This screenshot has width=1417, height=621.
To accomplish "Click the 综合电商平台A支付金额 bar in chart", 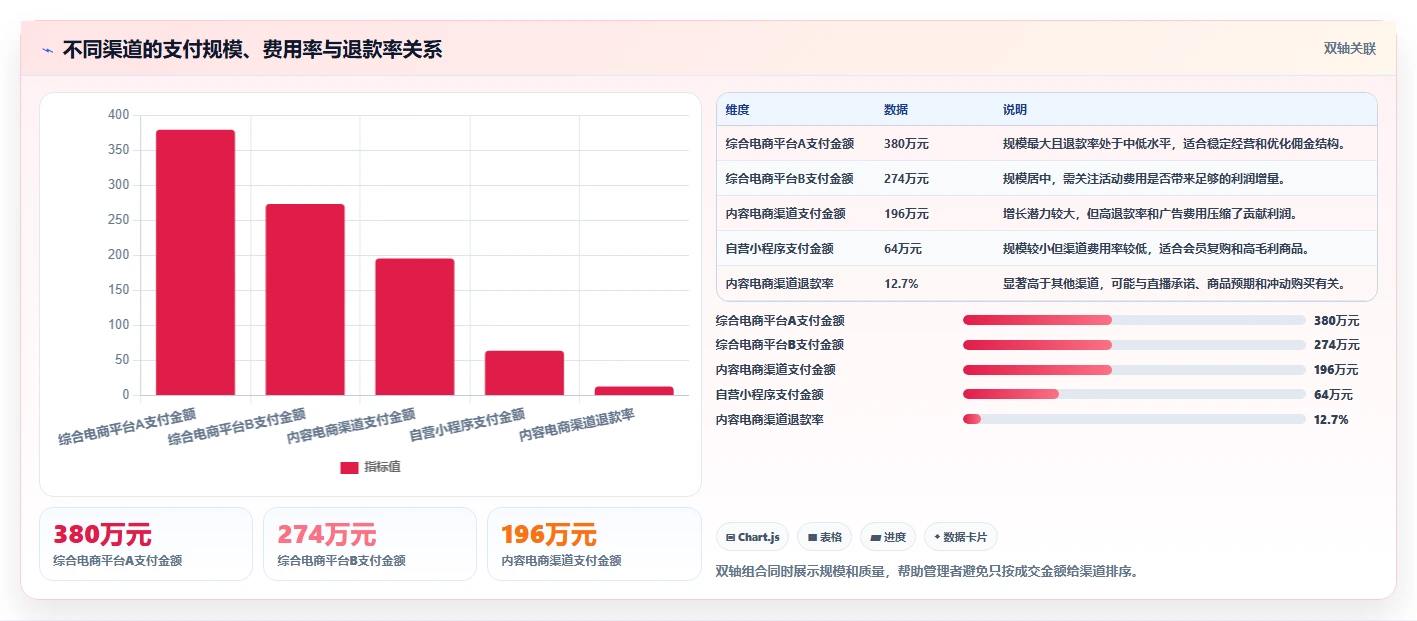I will click(195, 262).
